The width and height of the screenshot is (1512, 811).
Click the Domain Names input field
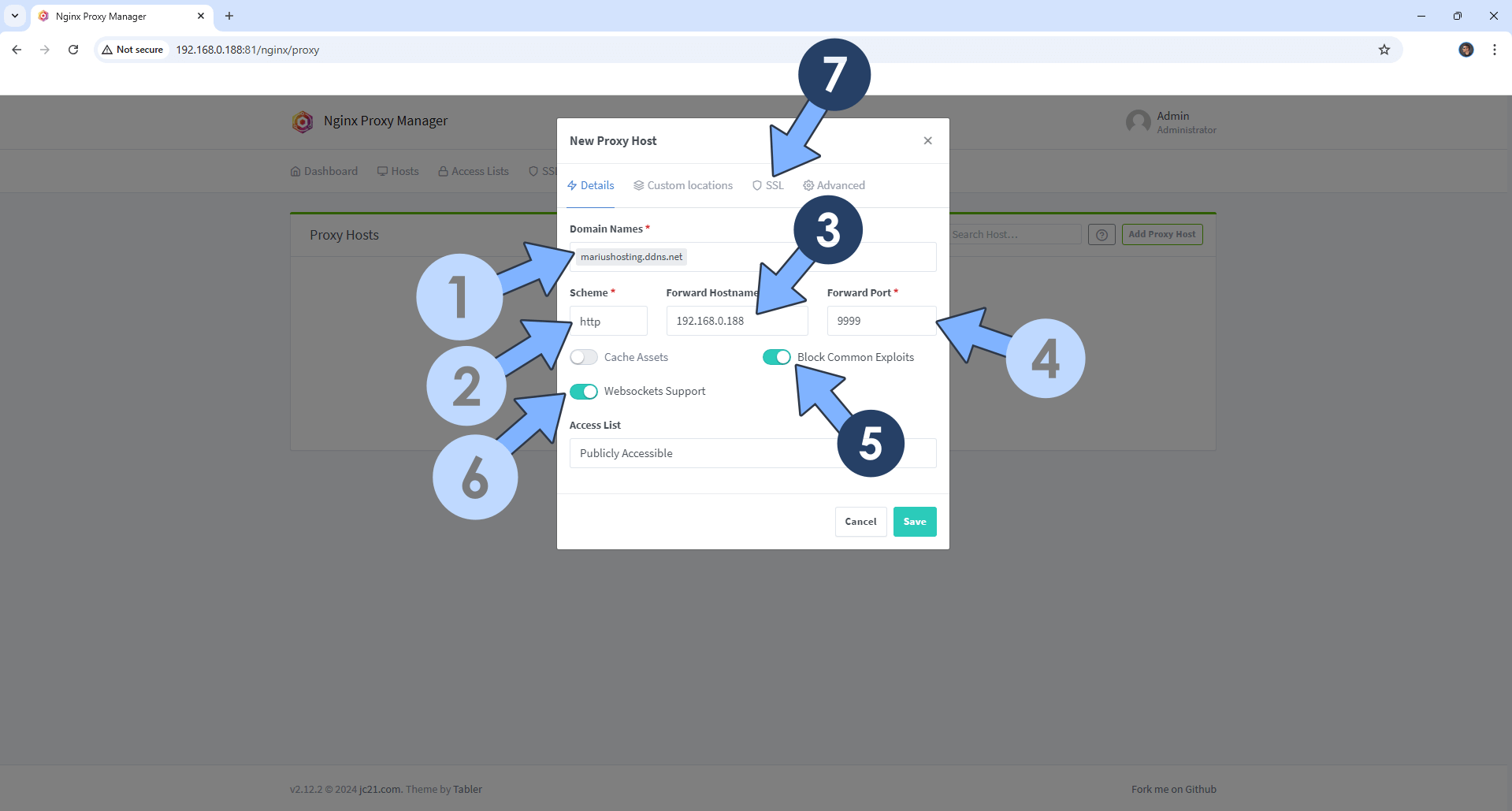click(x=752, y=257)
